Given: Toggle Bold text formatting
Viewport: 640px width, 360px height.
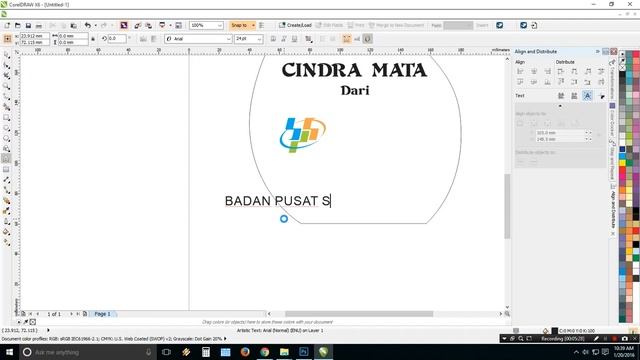Looking at the screenshot, I should [273, 39].
